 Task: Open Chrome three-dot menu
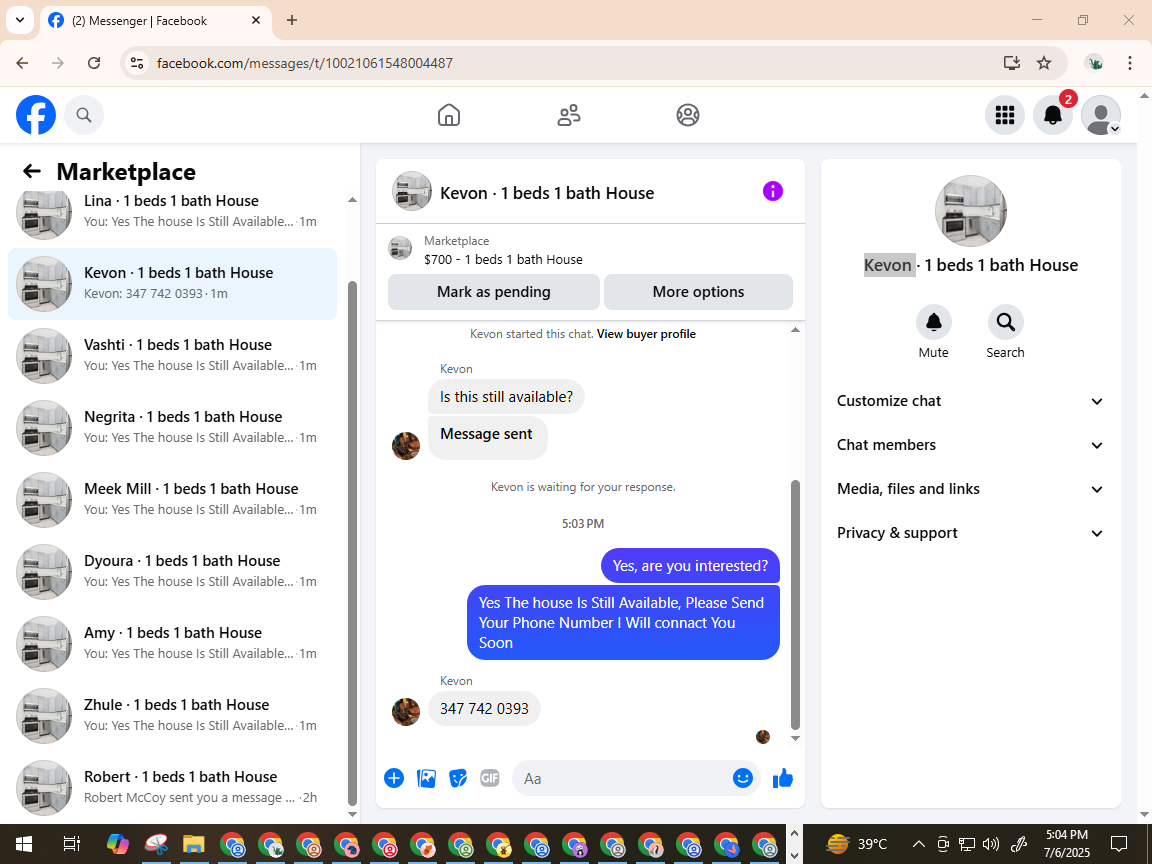click(1130, 63)
